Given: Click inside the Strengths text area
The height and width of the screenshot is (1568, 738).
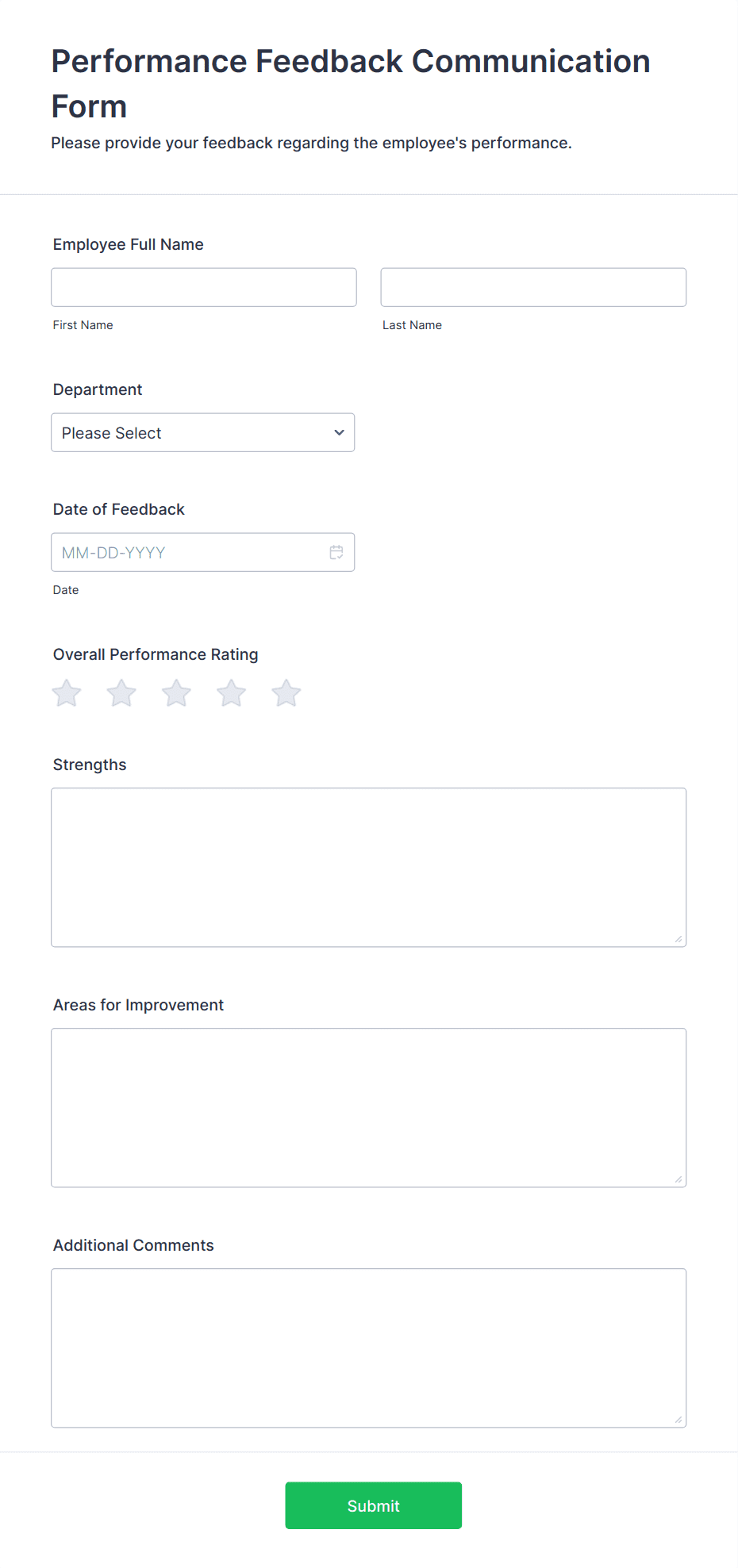Looking at the screenshot, I should [368, 867].
